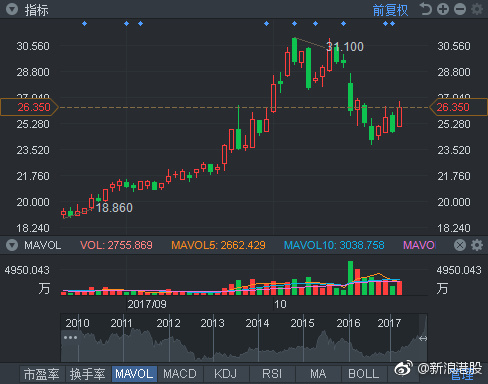Click the right 26.350 current price tag
The width and height of the screenshot is (488, 384).
pyautogui.click(x=459, y=107)
